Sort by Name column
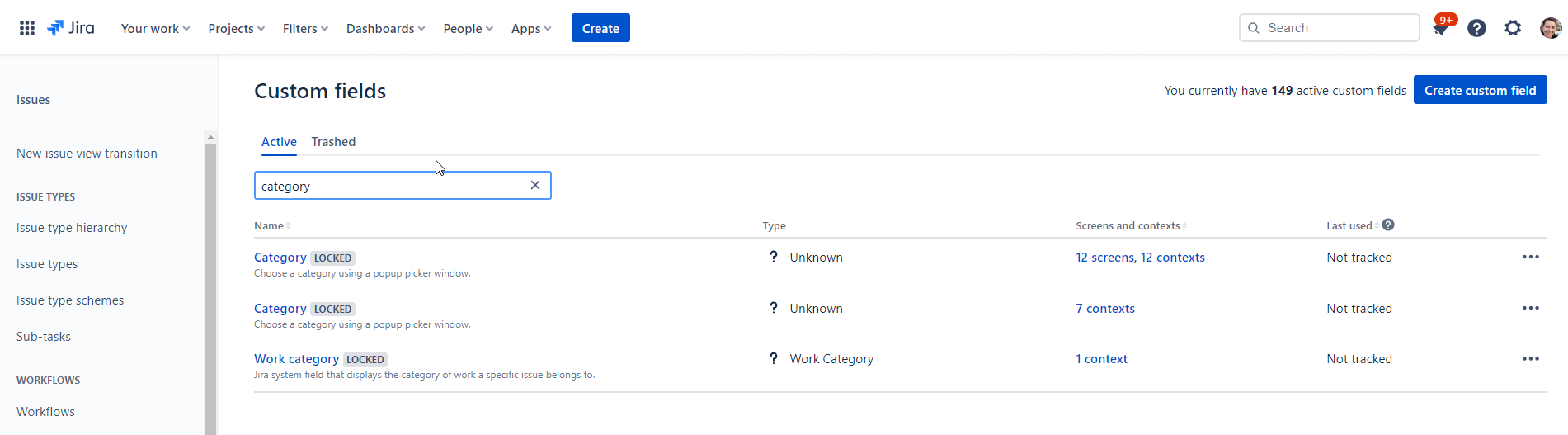 click(272, 225)
